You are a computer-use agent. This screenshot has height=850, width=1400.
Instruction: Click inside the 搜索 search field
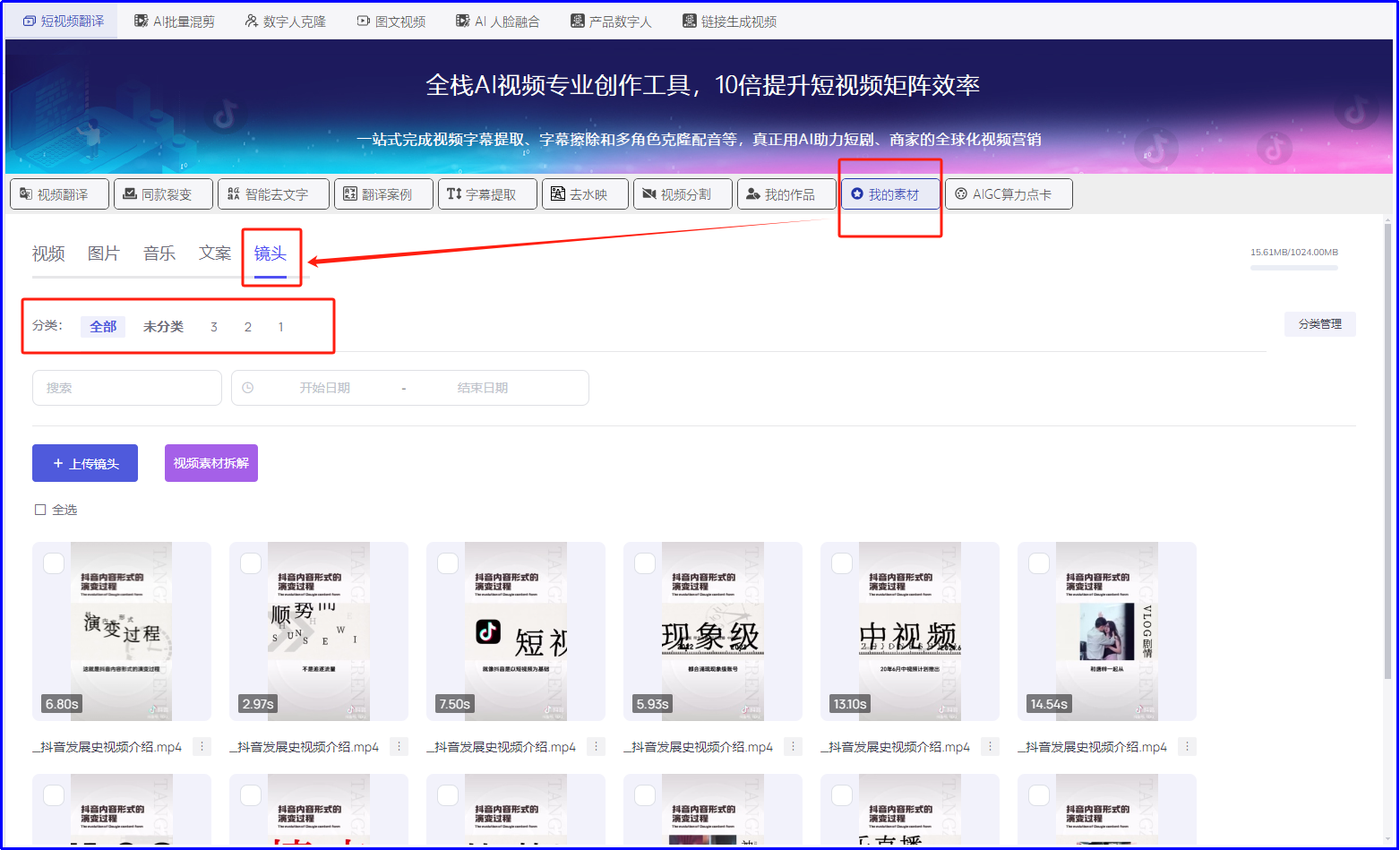click(126, 387)
